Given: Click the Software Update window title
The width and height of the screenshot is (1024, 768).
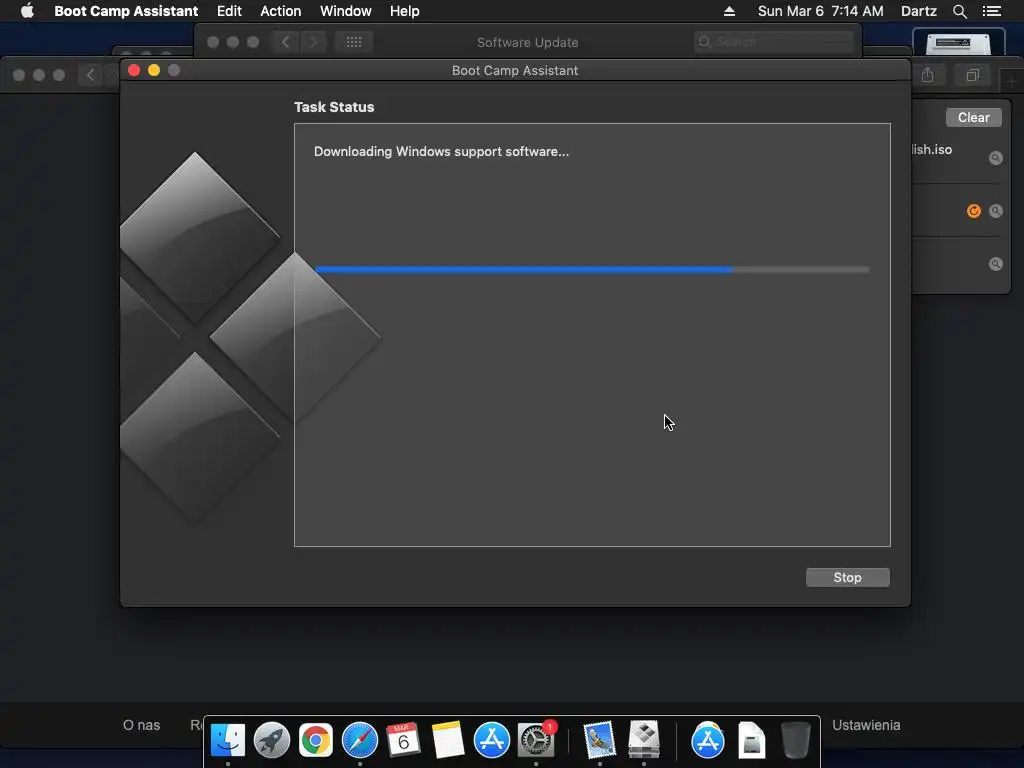Looking at the screenshot, I should point(528,42).
